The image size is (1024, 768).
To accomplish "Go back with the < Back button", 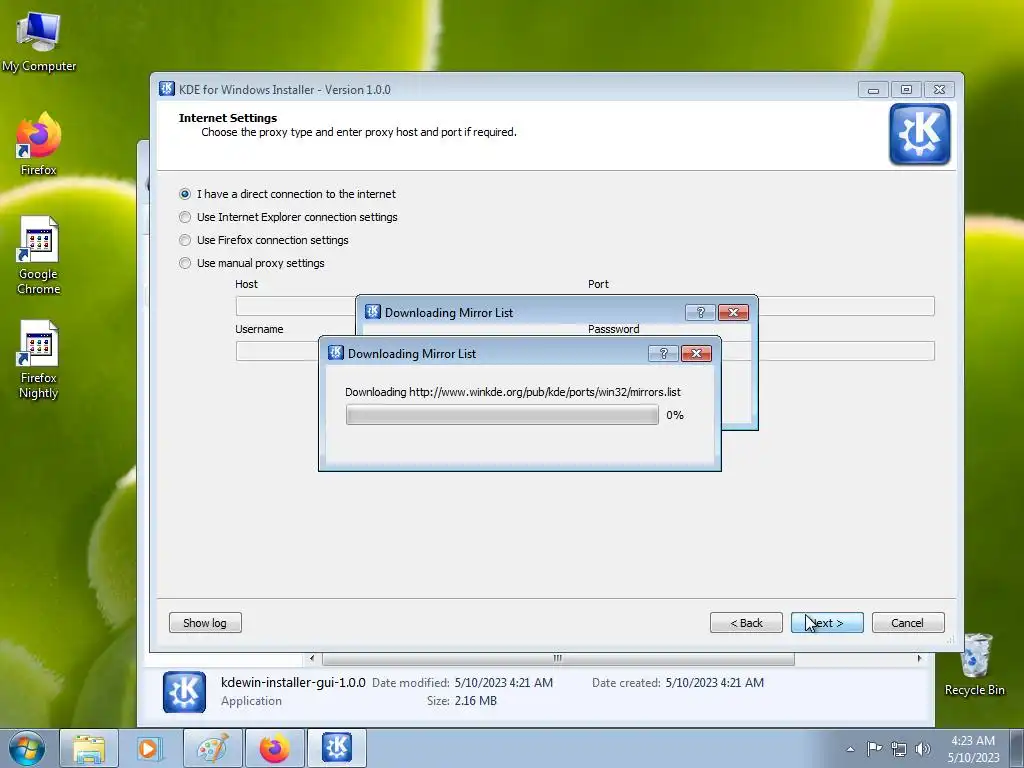I will [x=746, y=622].
